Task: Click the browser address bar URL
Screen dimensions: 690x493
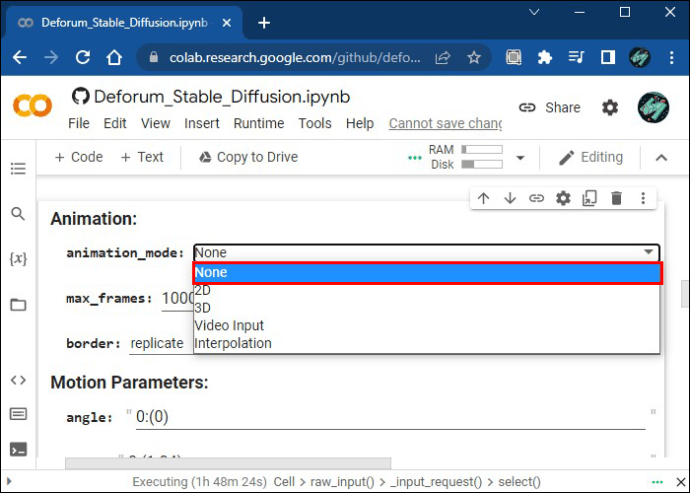Action: [294, 57]
